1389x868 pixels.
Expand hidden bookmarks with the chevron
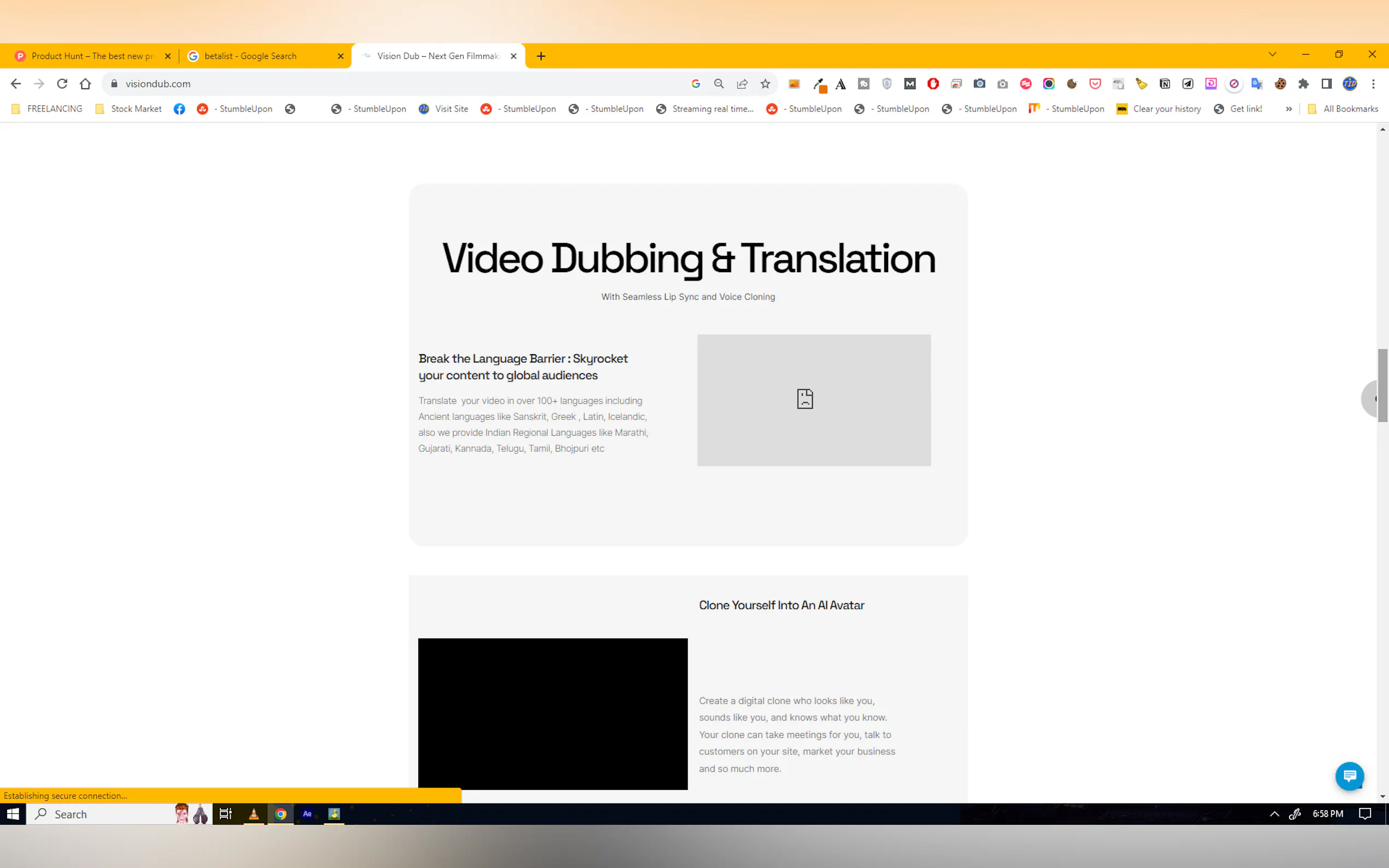click(x=1288, y=109)
